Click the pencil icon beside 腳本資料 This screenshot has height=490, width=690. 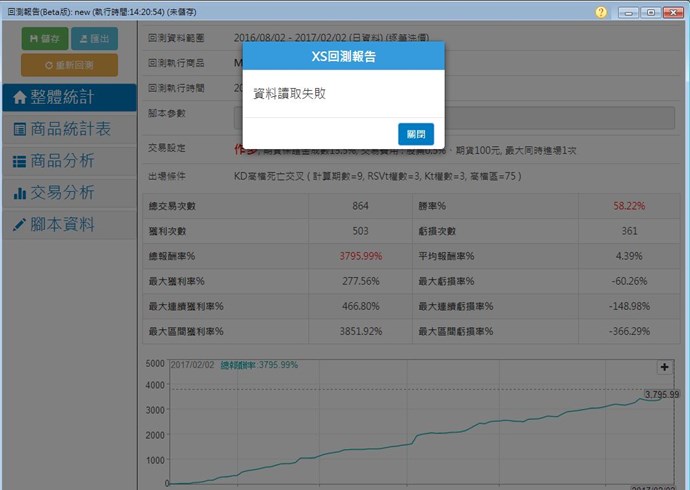(x=19, y=225)
